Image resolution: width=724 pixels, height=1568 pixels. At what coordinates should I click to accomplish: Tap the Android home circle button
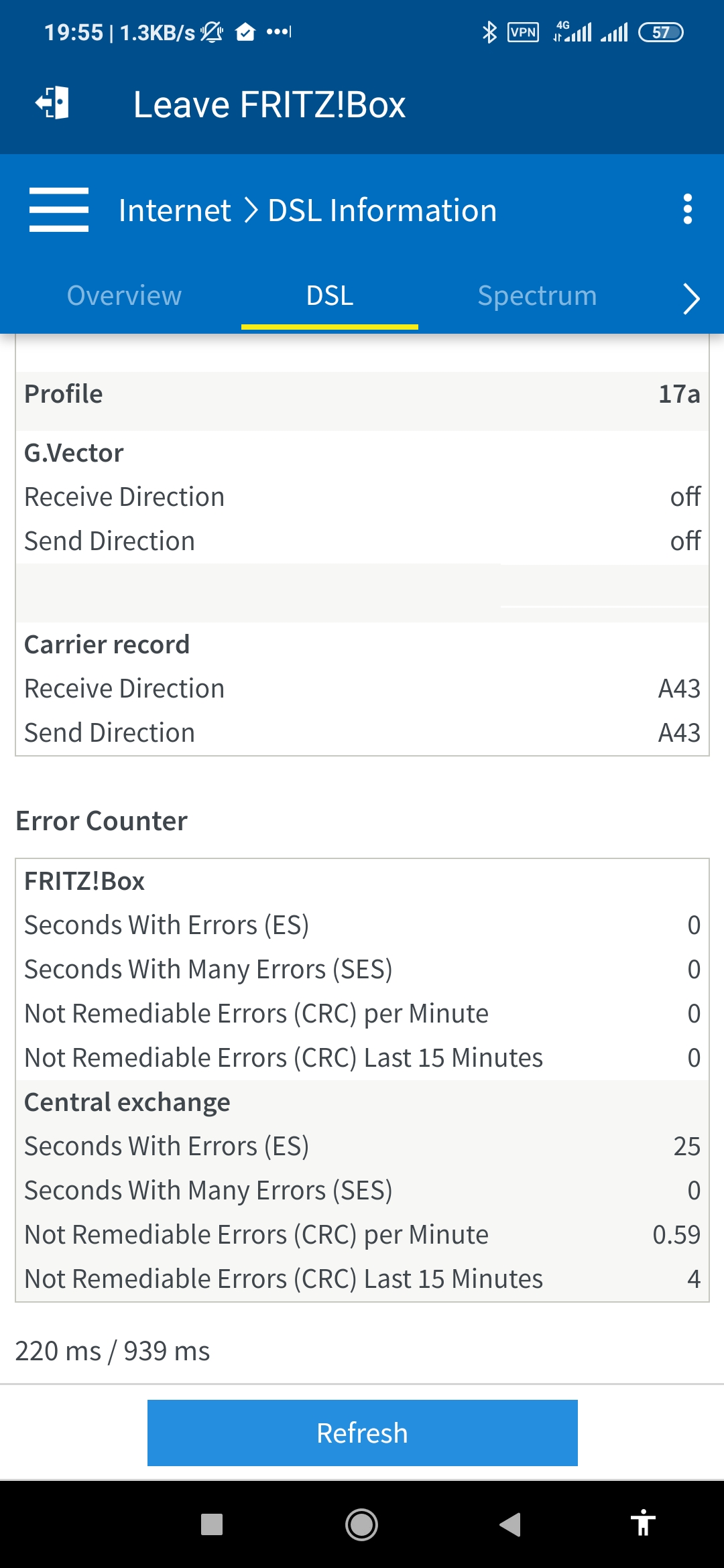(x=361, y=1524)
